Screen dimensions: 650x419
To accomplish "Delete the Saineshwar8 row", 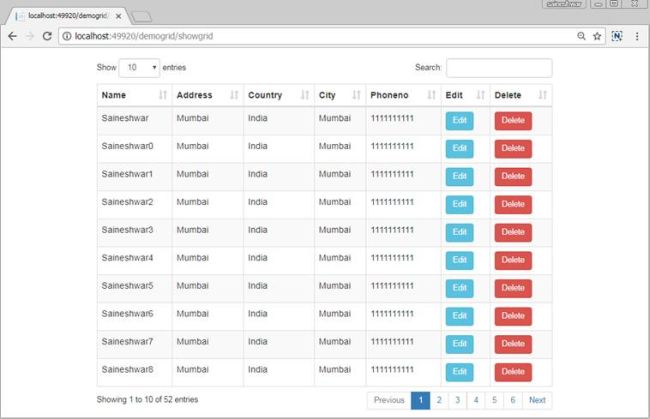I will pos(513,372).
